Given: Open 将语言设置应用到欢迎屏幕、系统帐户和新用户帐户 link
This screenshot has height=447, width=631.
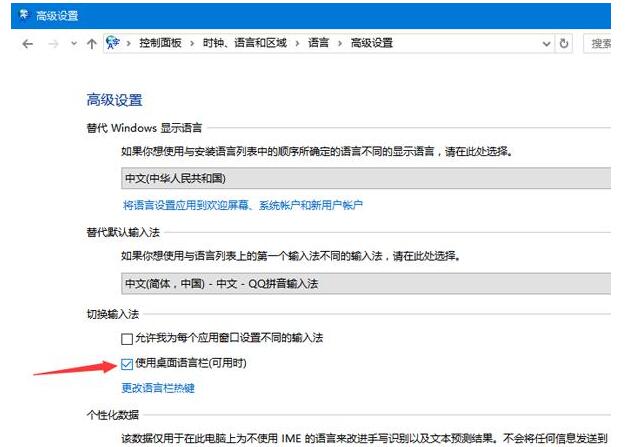Looking at the screenshot, I should [243, 206].
